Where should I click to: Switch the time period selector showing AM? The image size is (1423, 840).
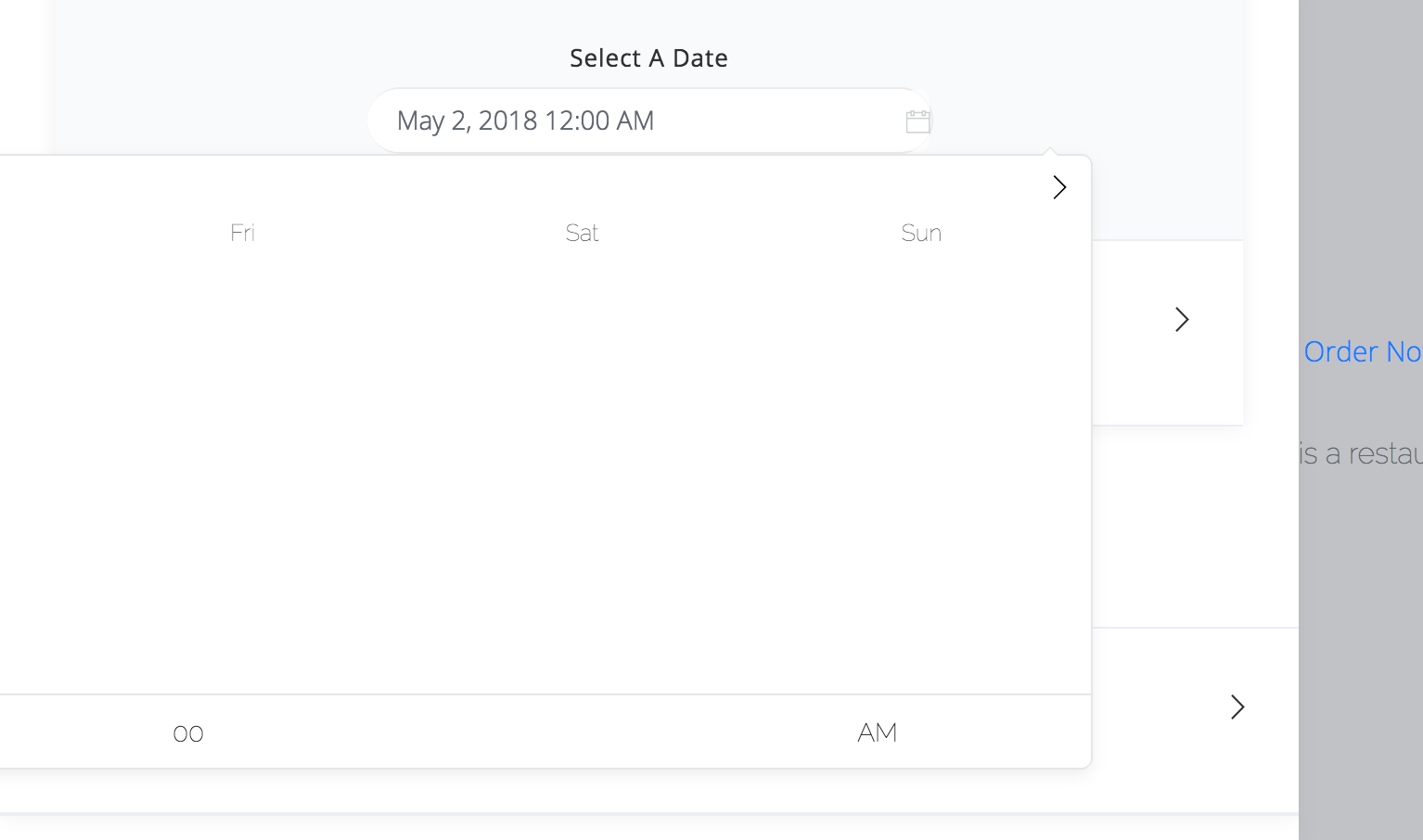[877, 732]
